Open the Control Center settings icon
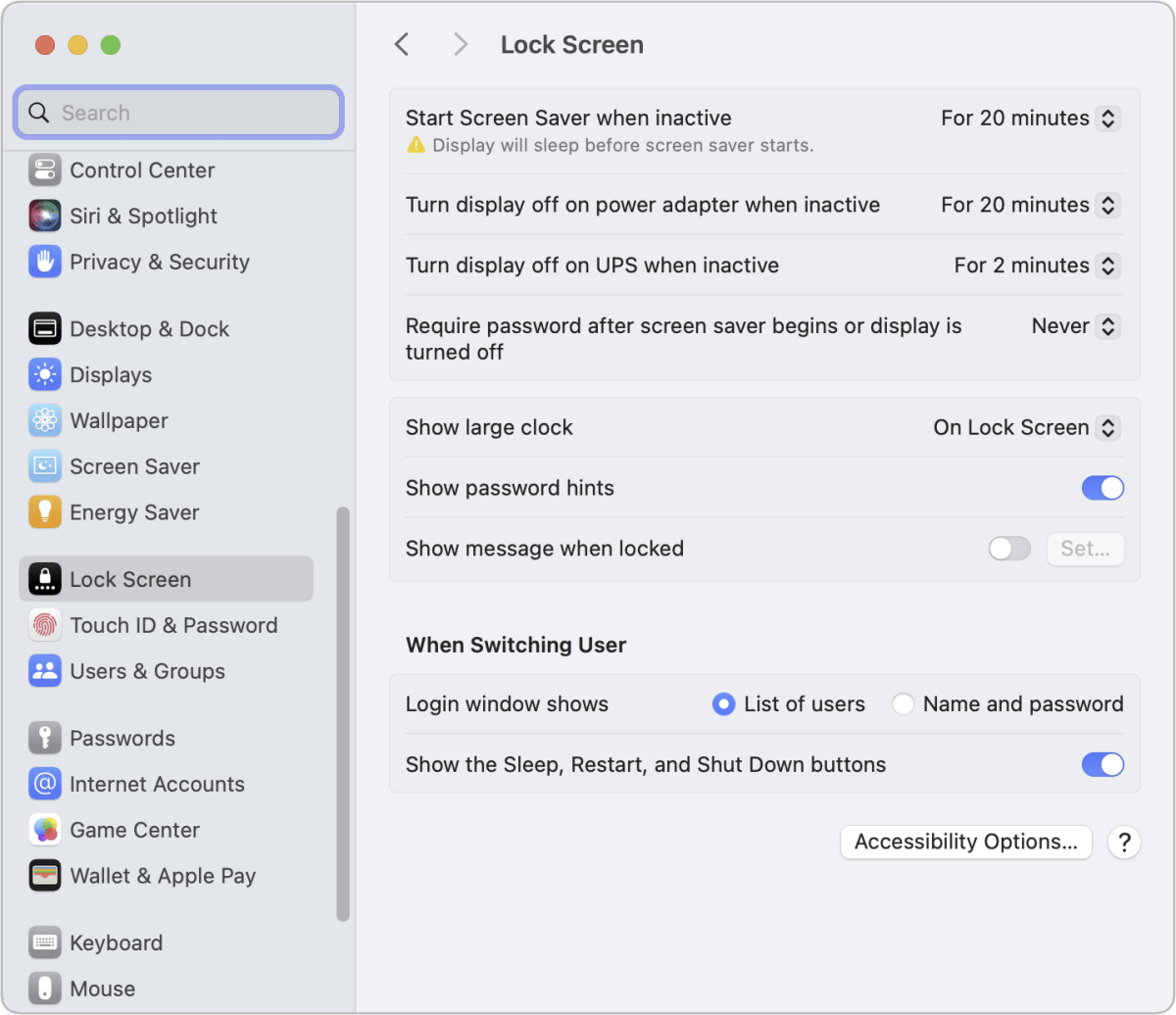Image resolution: width=1176 pixels, height=1015 pixels. (x=44, y=169)
